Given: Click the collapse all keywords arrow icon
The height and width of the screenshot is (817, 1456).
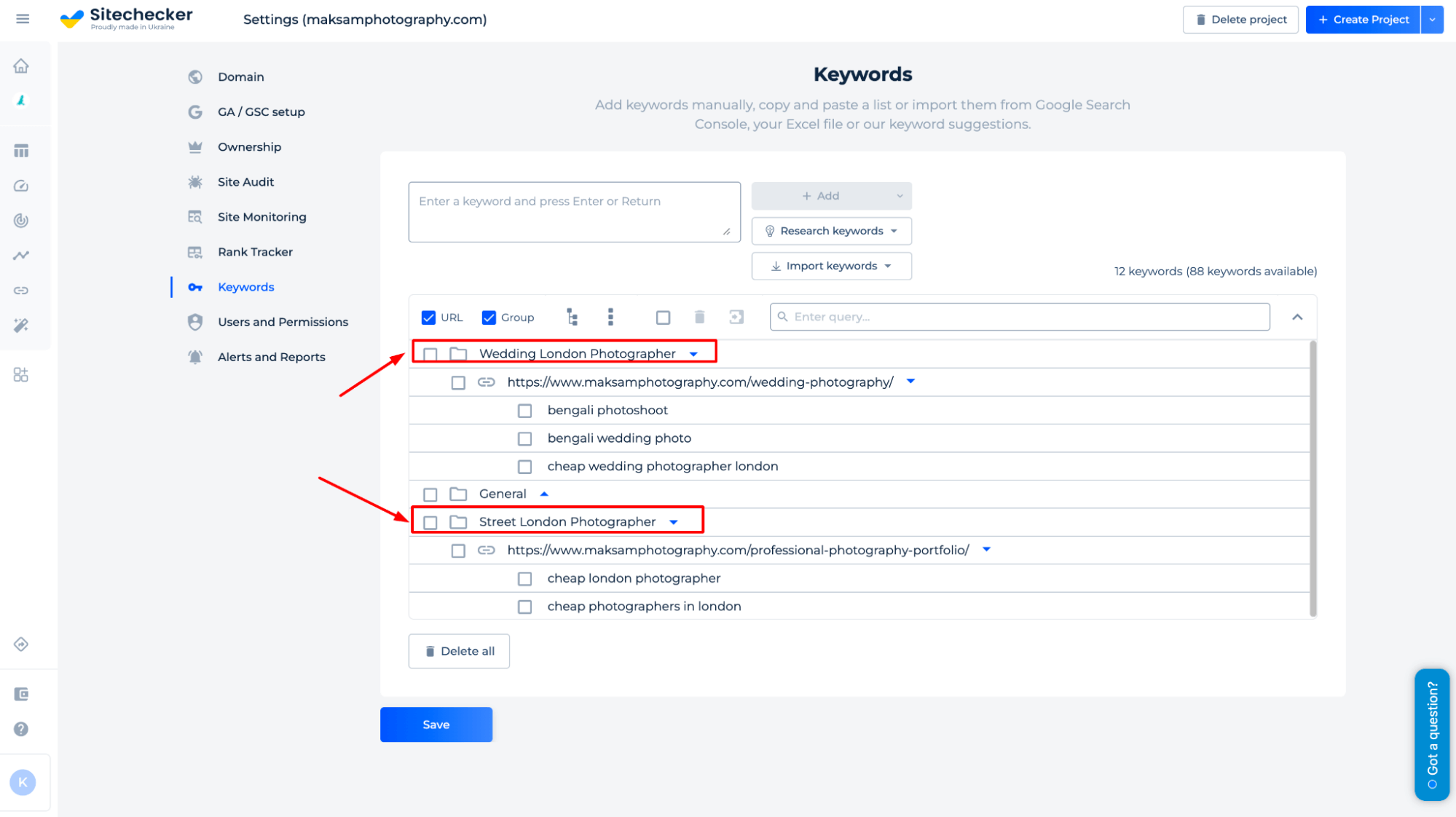Looking at the screenshot, I should point(1296,317).
